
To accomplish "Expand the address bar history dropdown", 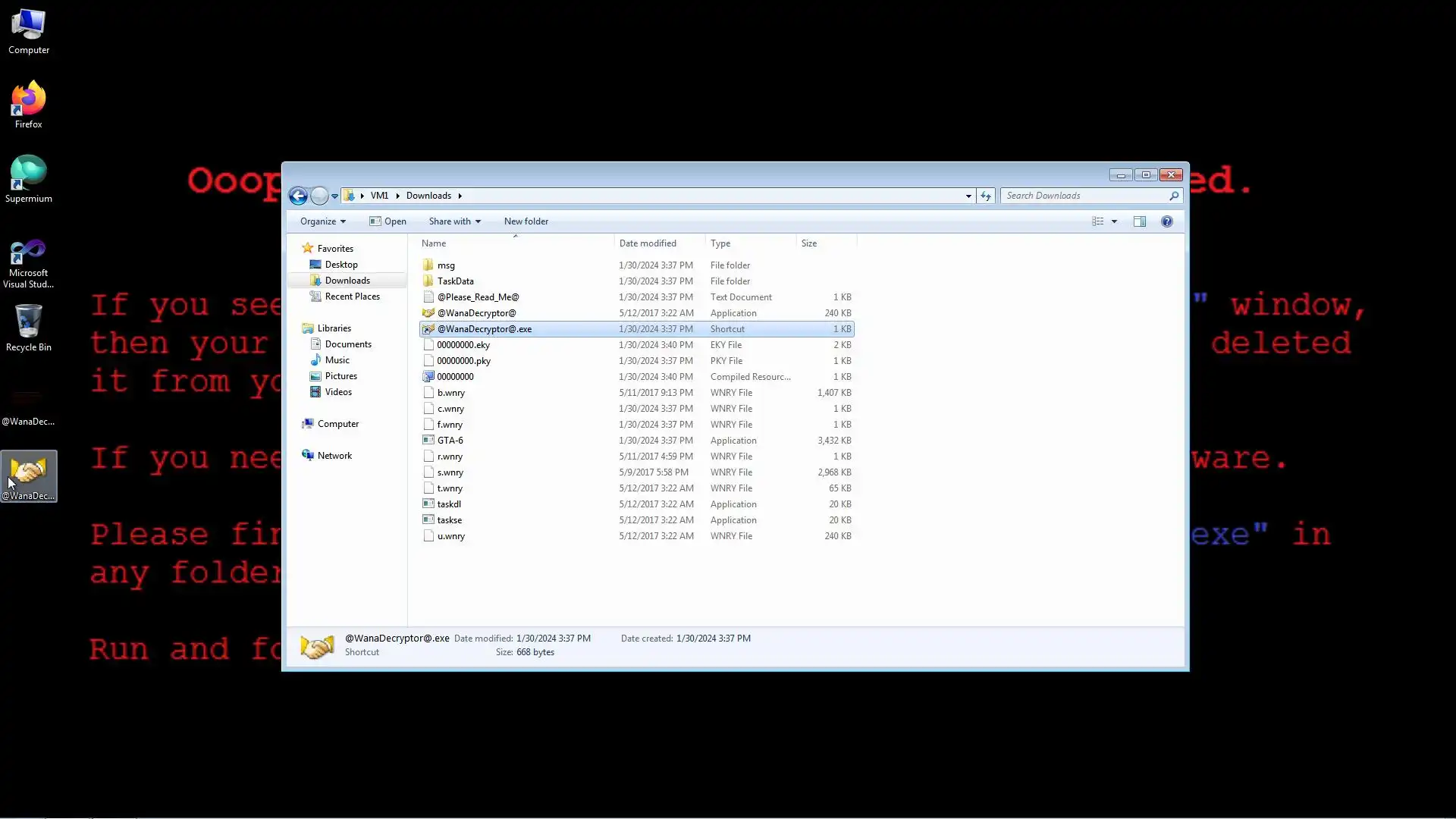I will [x=968, y=196].
